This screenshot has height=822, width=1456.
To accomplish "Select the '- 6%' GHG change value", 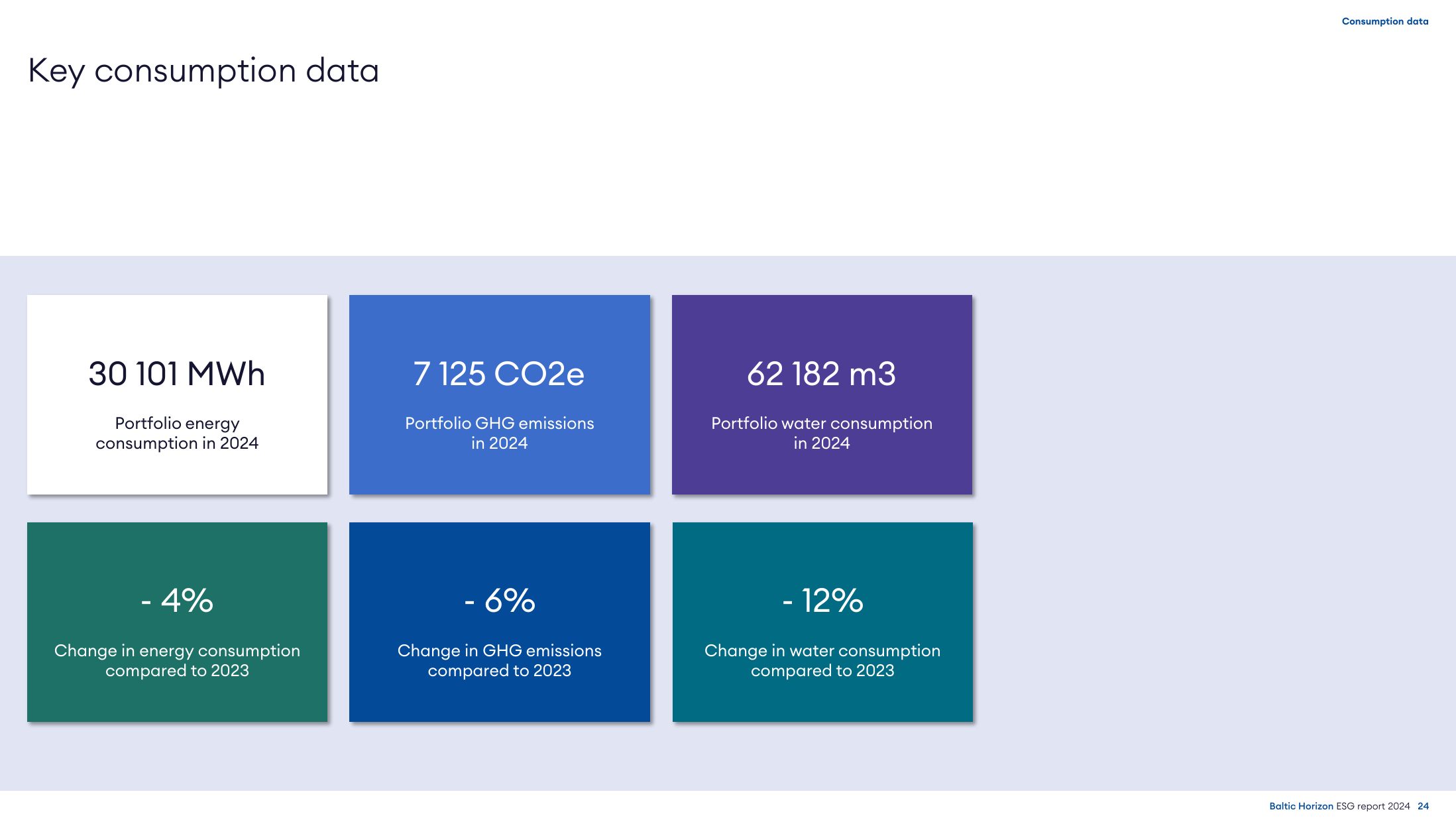I will pos(499,601).
